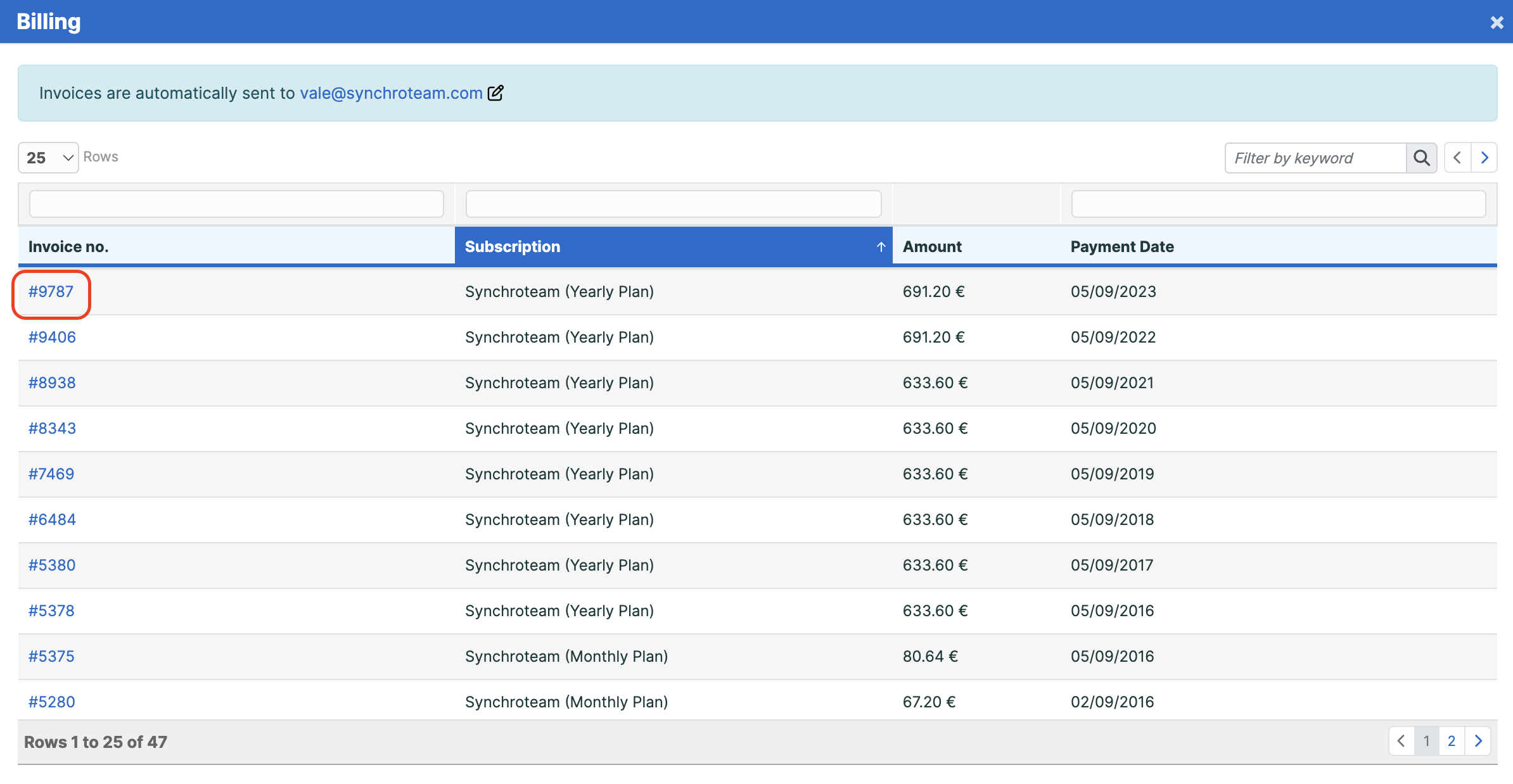Select page 1 in pagination
This screenshot has width=1513, height=784.
1426,741
